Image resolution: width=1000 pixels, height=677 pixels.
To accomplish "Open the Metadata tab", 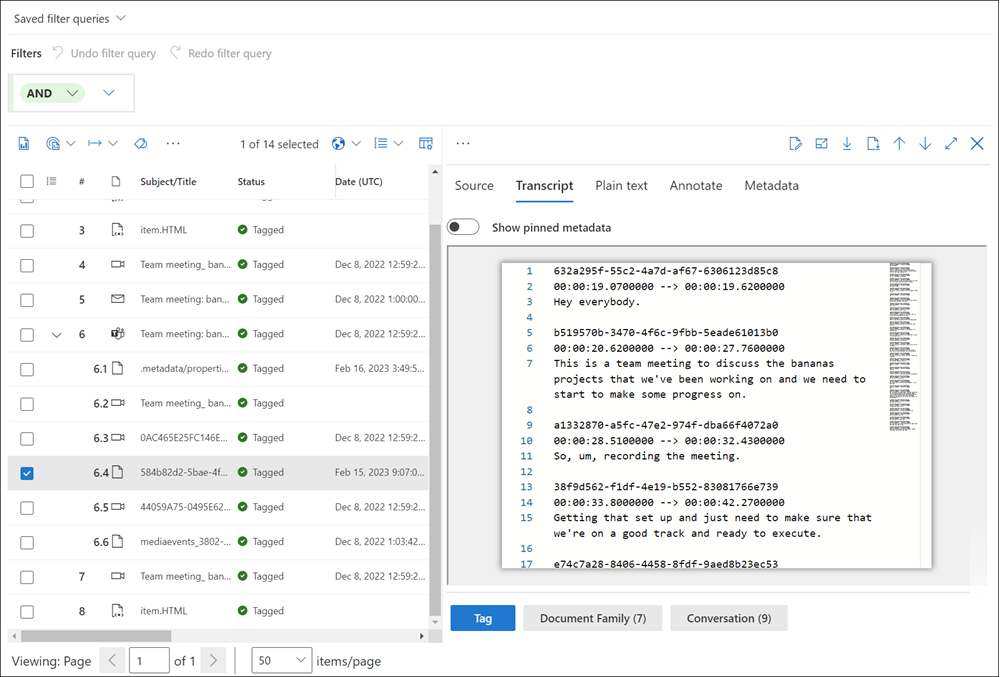I will coord(770,185).
